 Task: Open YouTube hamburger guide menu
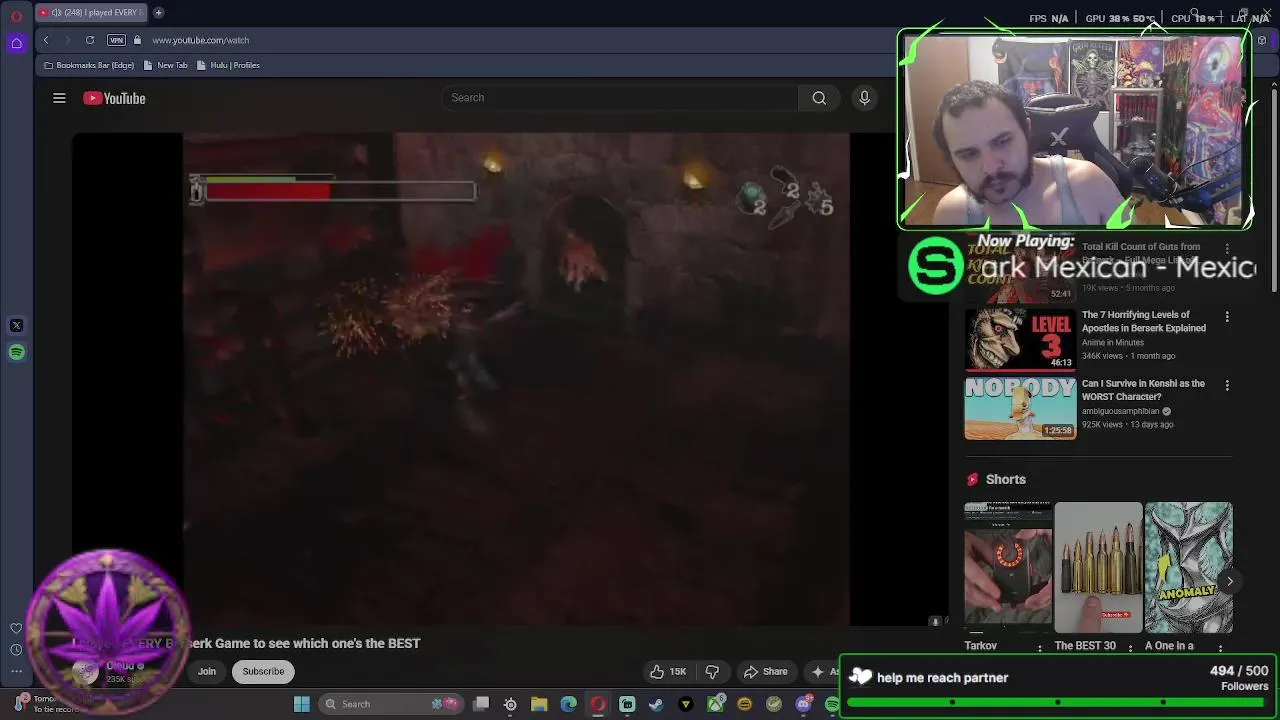click(59, 98)
